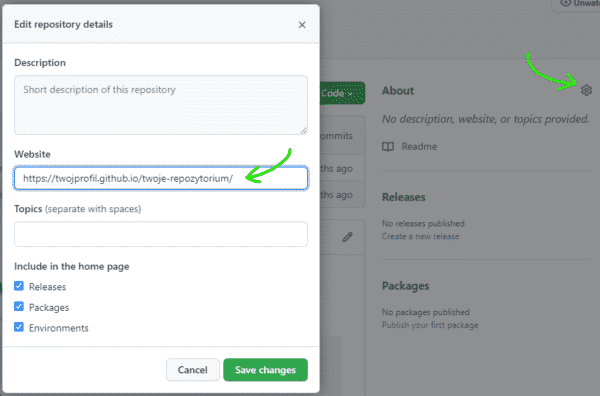Click the Topics input field

(161, 234)
